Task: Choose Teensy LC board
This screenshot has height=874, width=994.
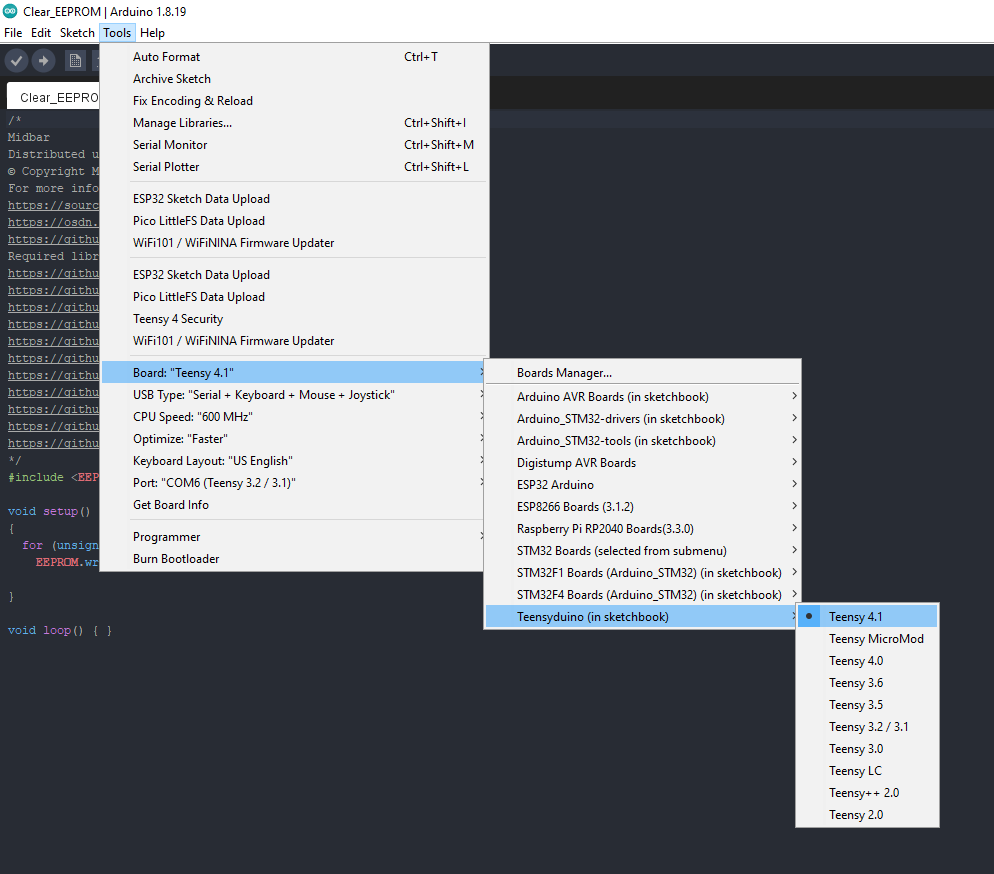Action: [x=867, y=771]
